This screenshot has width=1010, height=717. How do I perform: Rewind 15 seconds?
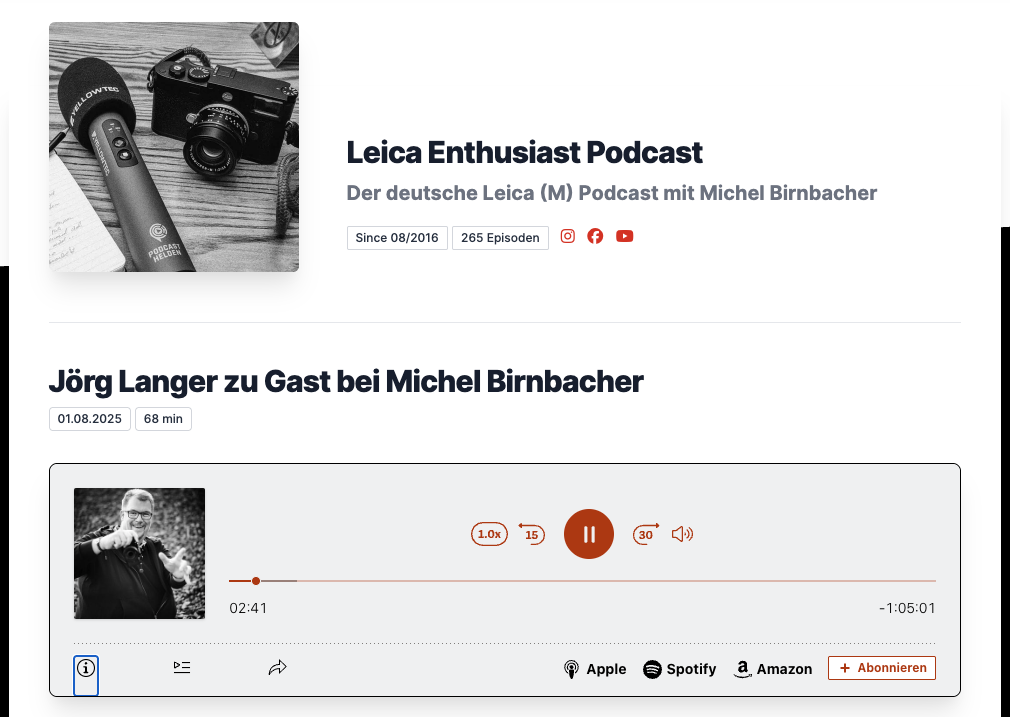531,534
